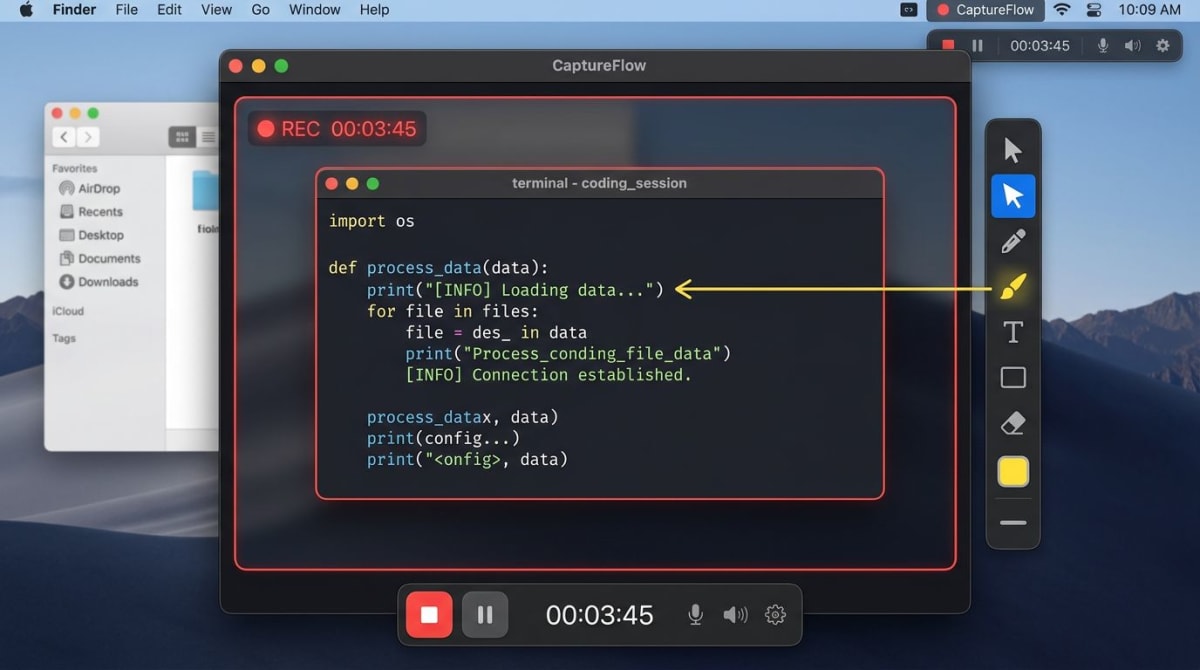The width and height of the screenshot is (1200, 670).
Task: Activate the Text tool in annotation toolbar
Action: [1013, 333]
